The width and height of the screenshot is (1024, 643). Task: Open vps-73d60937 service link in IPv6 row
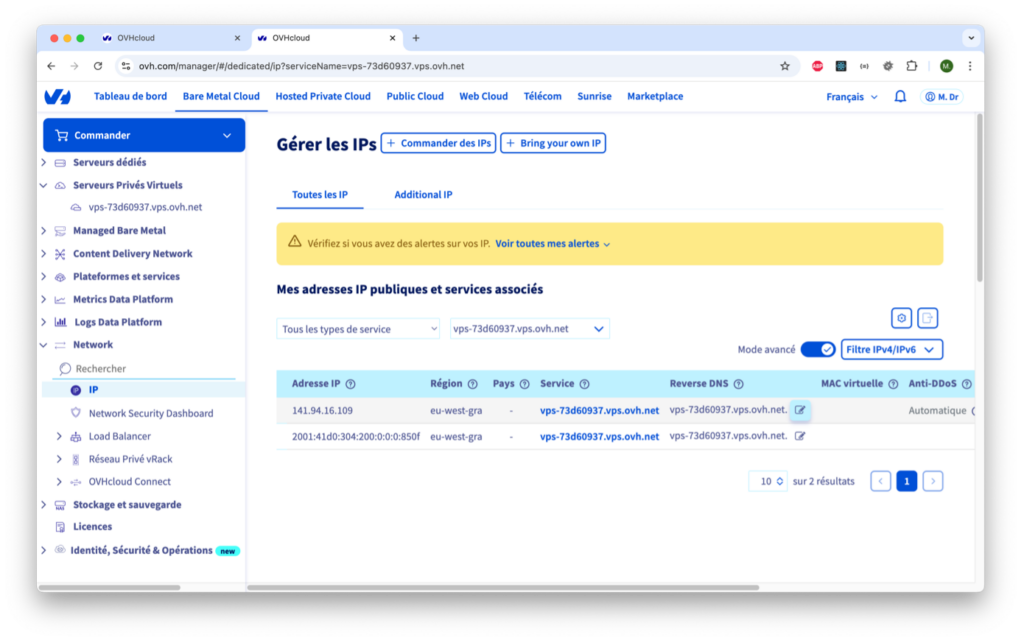(599, 437)
